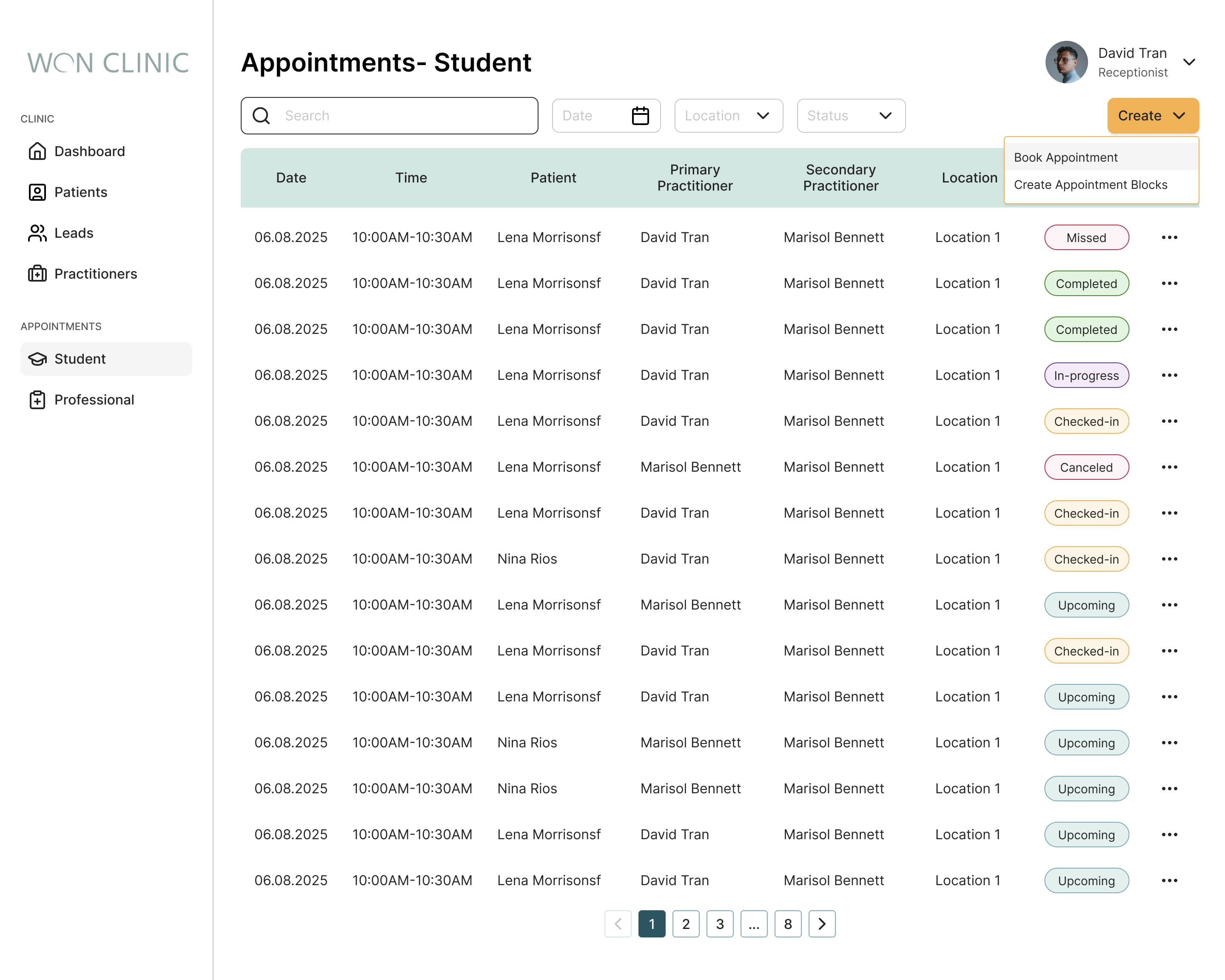The width and height of the screenshot is (1225, 980).
Task: Choose Create Appointment Blocks menu entry
Action: point(1090,185)
